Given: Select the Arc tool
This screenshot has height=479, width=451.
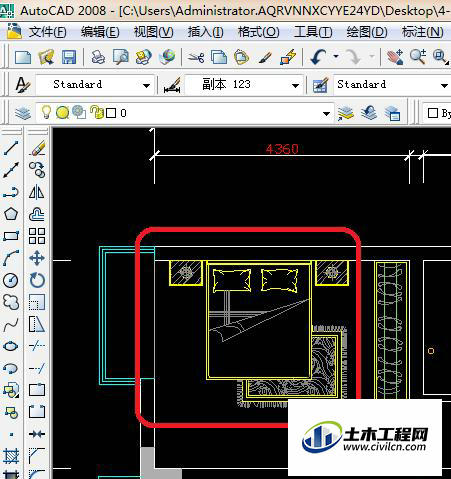Looking at the screenshot, I should [x=11, y=258].
